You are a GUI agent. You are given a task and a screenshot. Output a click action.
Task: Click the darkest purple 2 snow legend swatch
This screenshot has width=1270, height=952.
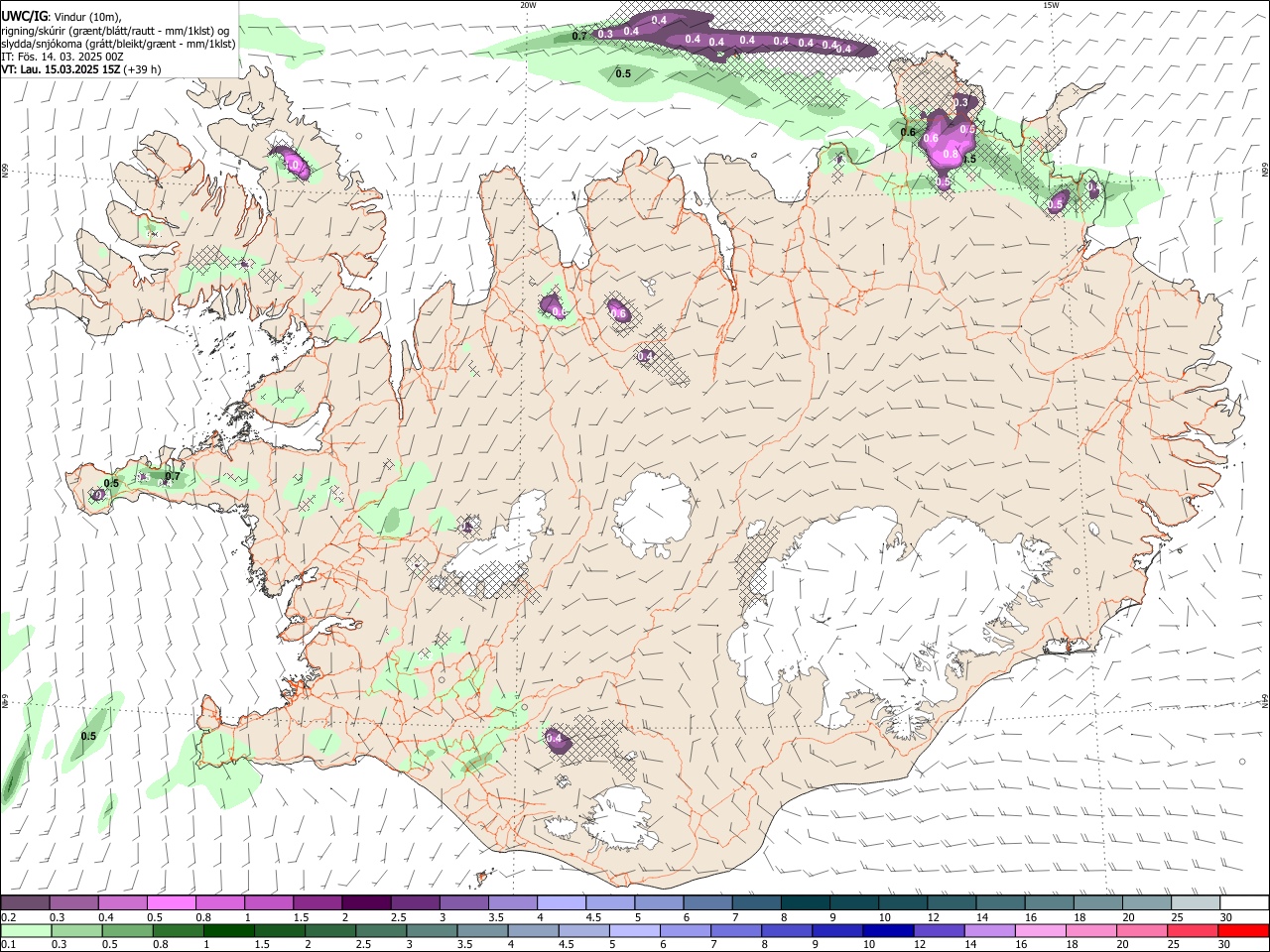click(365, 903)
